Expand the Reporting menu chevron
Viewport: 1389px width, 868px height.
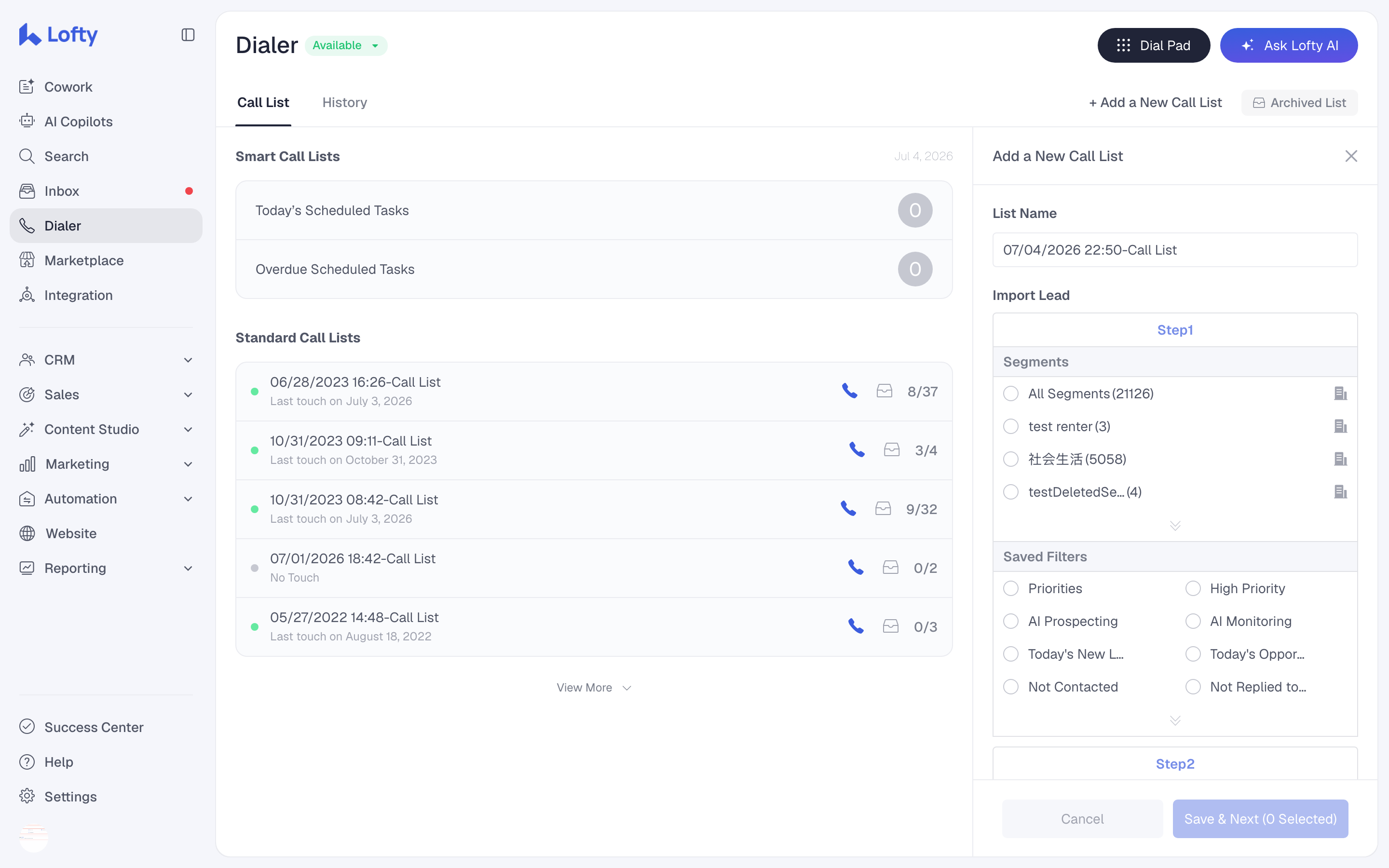[x=188, y=569]
